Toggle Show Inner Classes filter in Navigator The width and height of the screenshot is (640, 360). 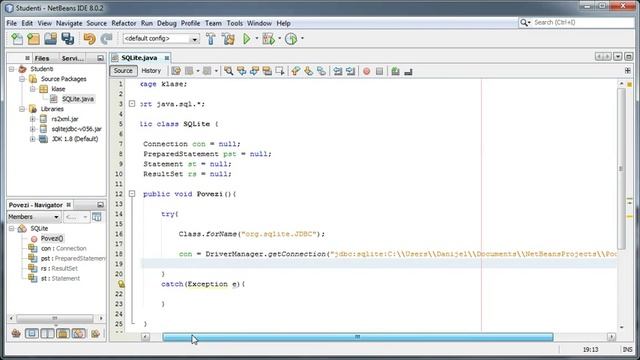pos(79,333)
